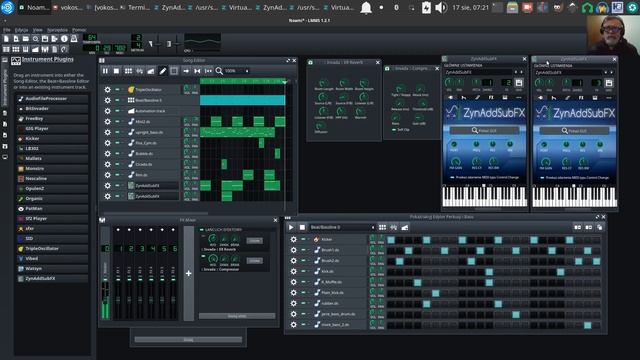Switch to the FX tab in the left ZynAddSubFX
Screen dimensions: 640x360
491,98
